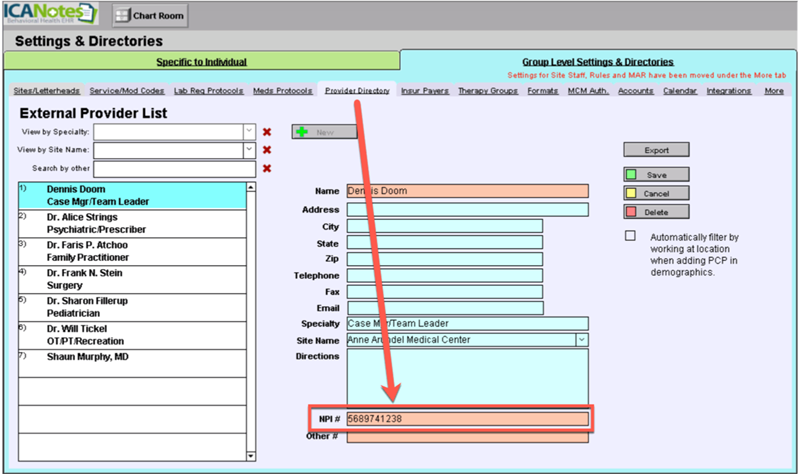Image resolution: width=800 pixels, height=474 pixels.
Task: Click the Zip field
Action: click(x=444, y=259)
